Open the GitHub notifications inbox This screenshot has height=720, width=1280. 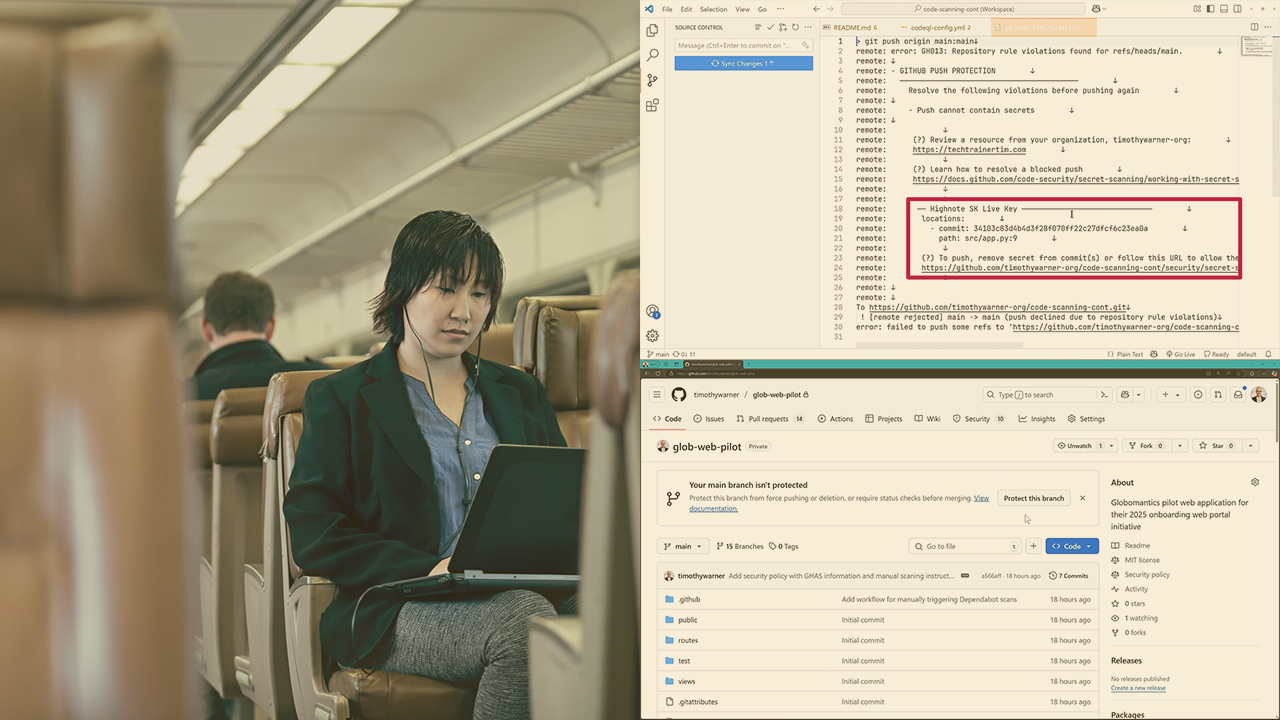coord(1238,395)
